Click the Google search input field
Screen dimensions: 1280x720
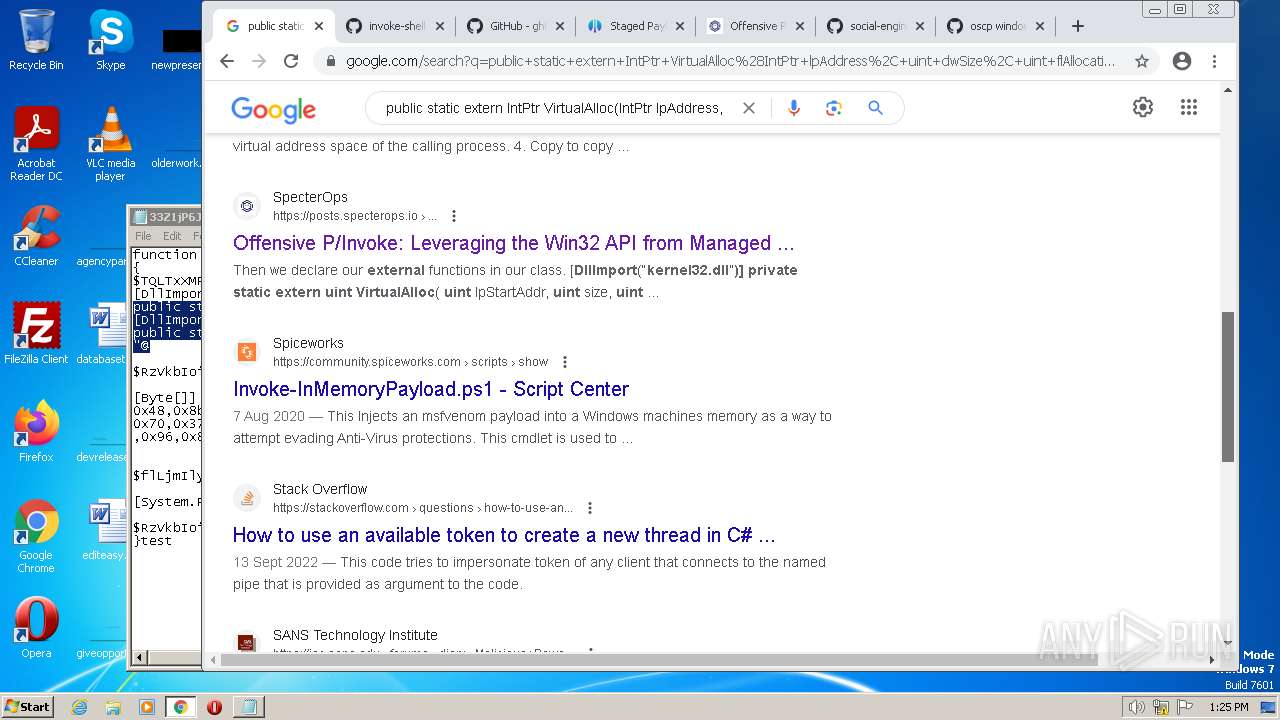click(555, 108)
